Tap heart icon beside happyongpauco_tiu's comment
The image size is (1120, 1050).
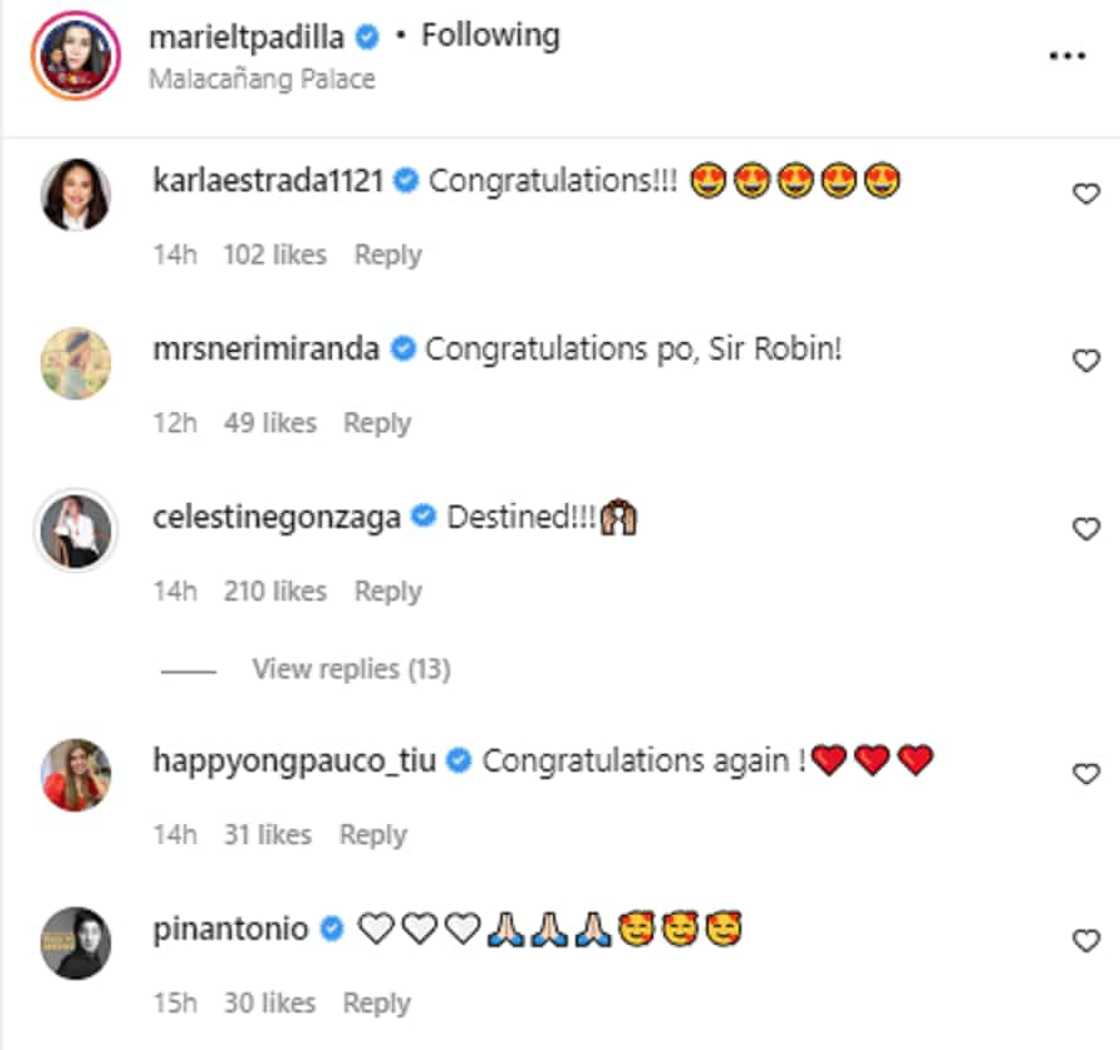pyautogui.click(x=1086, y=774)
